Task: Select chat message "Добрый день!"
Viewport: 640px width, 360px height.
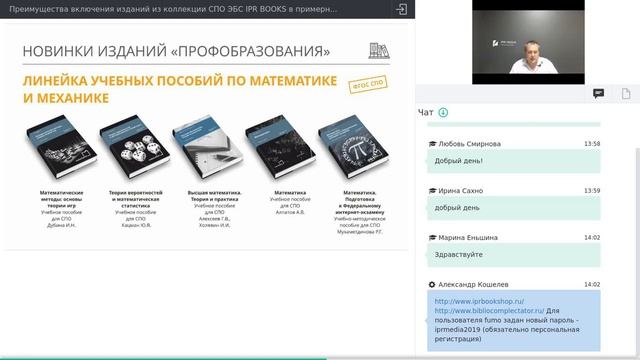Action: pyautogui.click(x=513, y=161)
